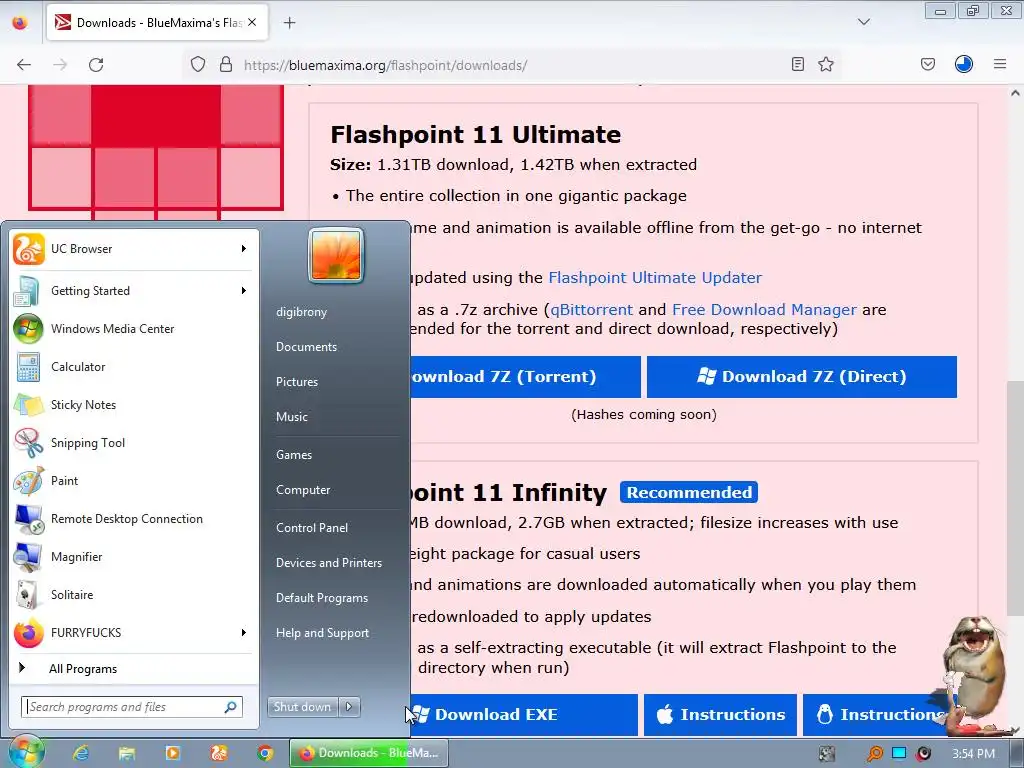Click Download 7Z (Direct) button
This screenshot has height=768, width=1024.
click(x=801, y=377)
